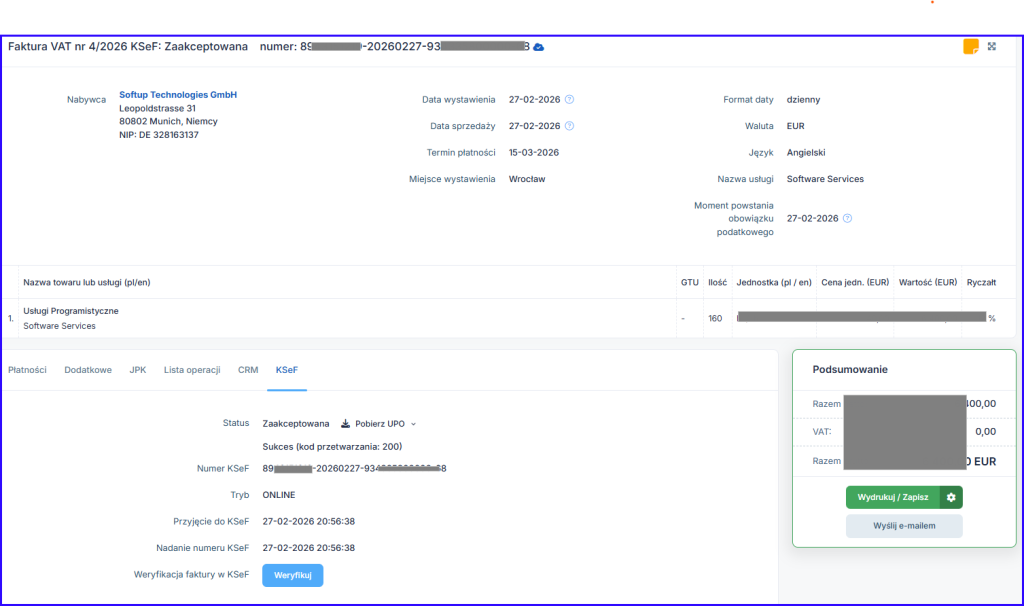Expand the Pobierz UPO dropdown arrow
1024x606 pixels.
click(414, 424)
